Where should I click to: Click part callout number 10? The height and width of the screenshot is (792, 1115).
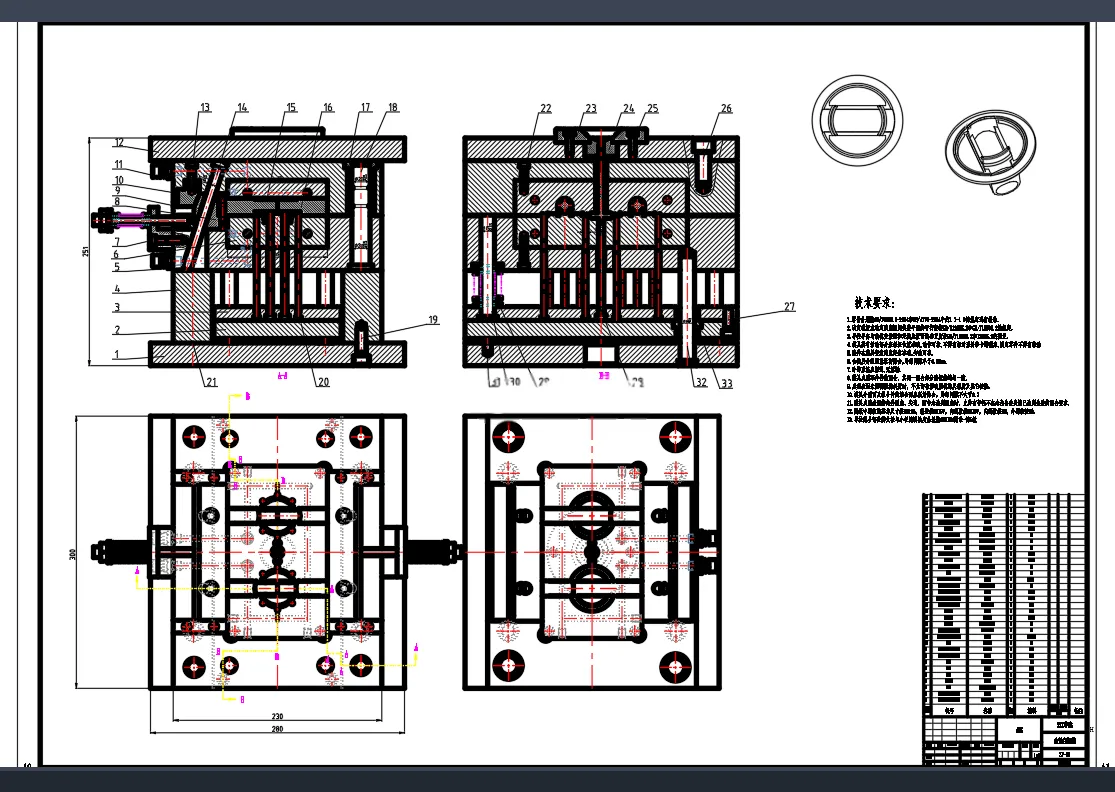(119, 180)
